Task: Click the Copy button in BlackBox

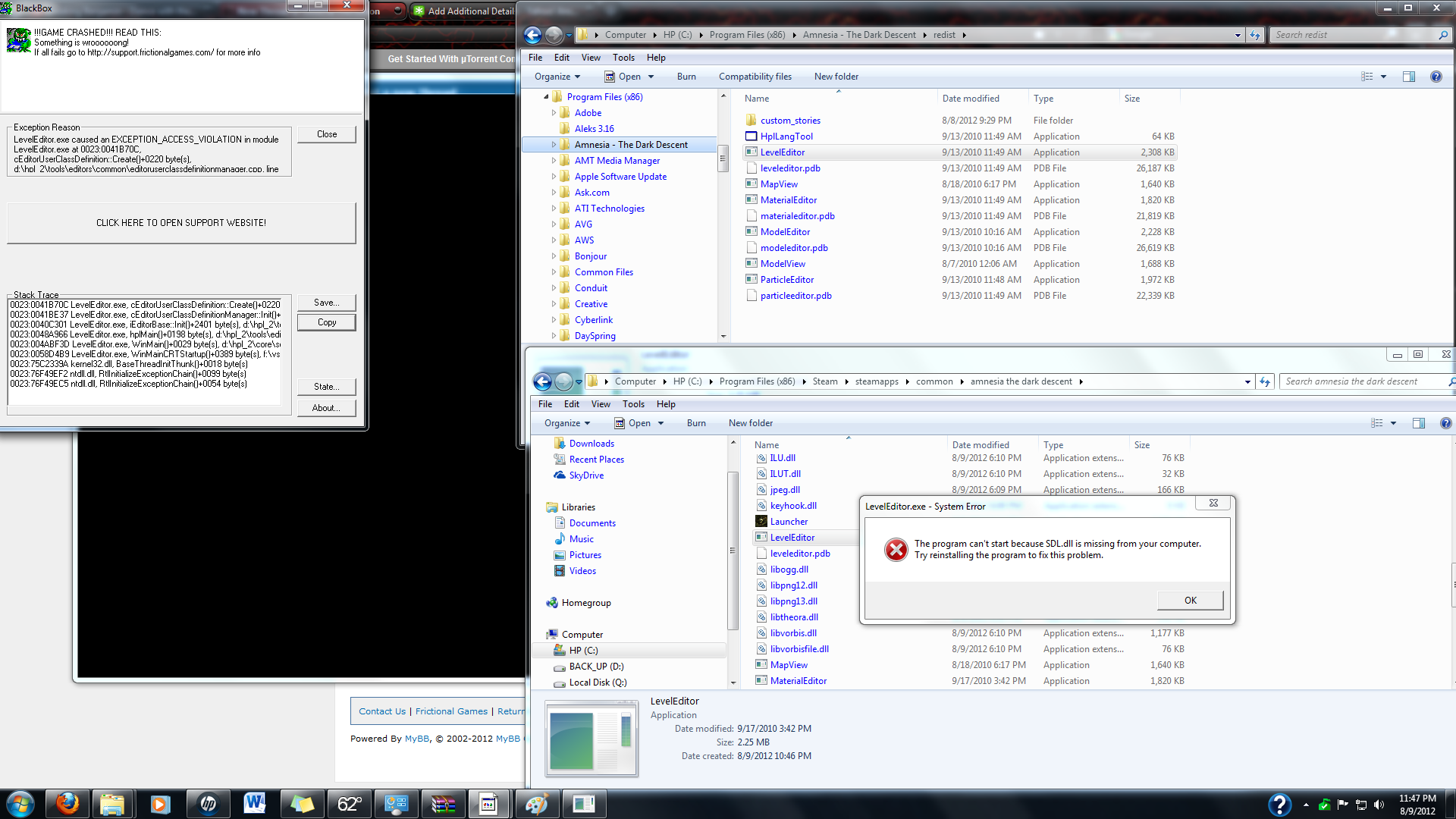Action: tap(327, 322)
